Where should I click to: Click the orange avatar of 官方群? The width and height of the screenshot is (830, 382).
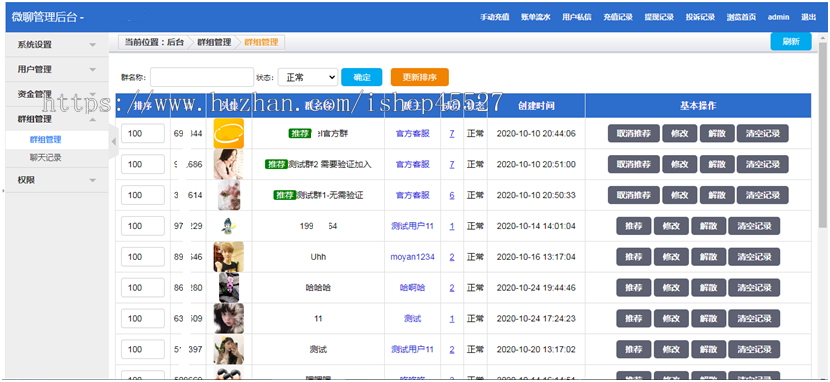229,133
